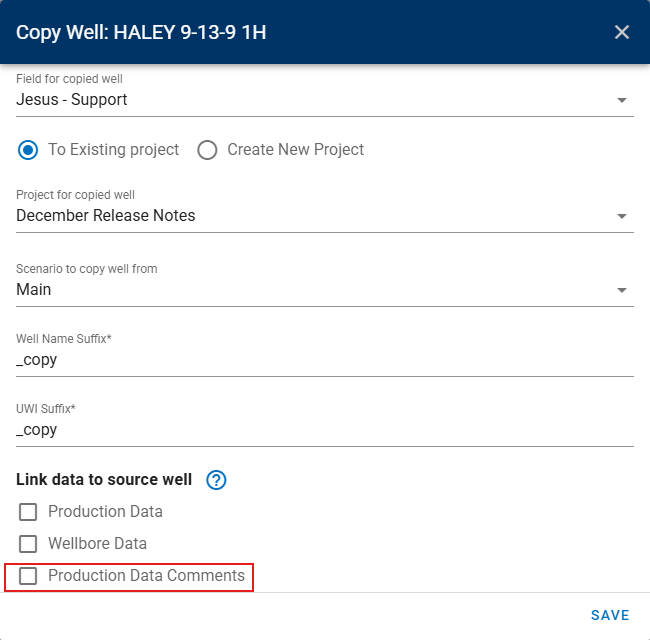
Task: Click the Jesus - Support field value
Action: click(x=72, y=100)
